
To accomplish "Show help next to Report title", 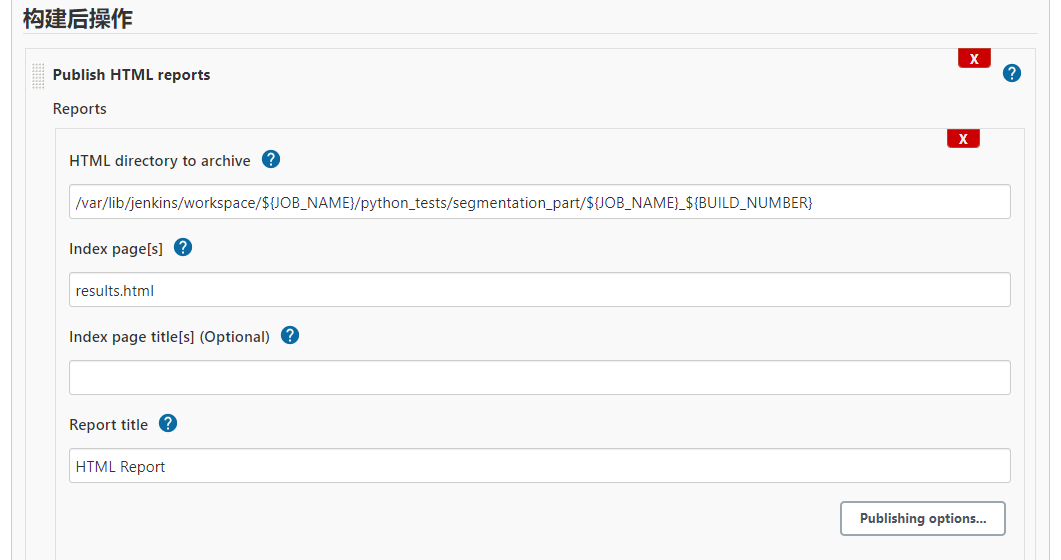I will [167, 423].
